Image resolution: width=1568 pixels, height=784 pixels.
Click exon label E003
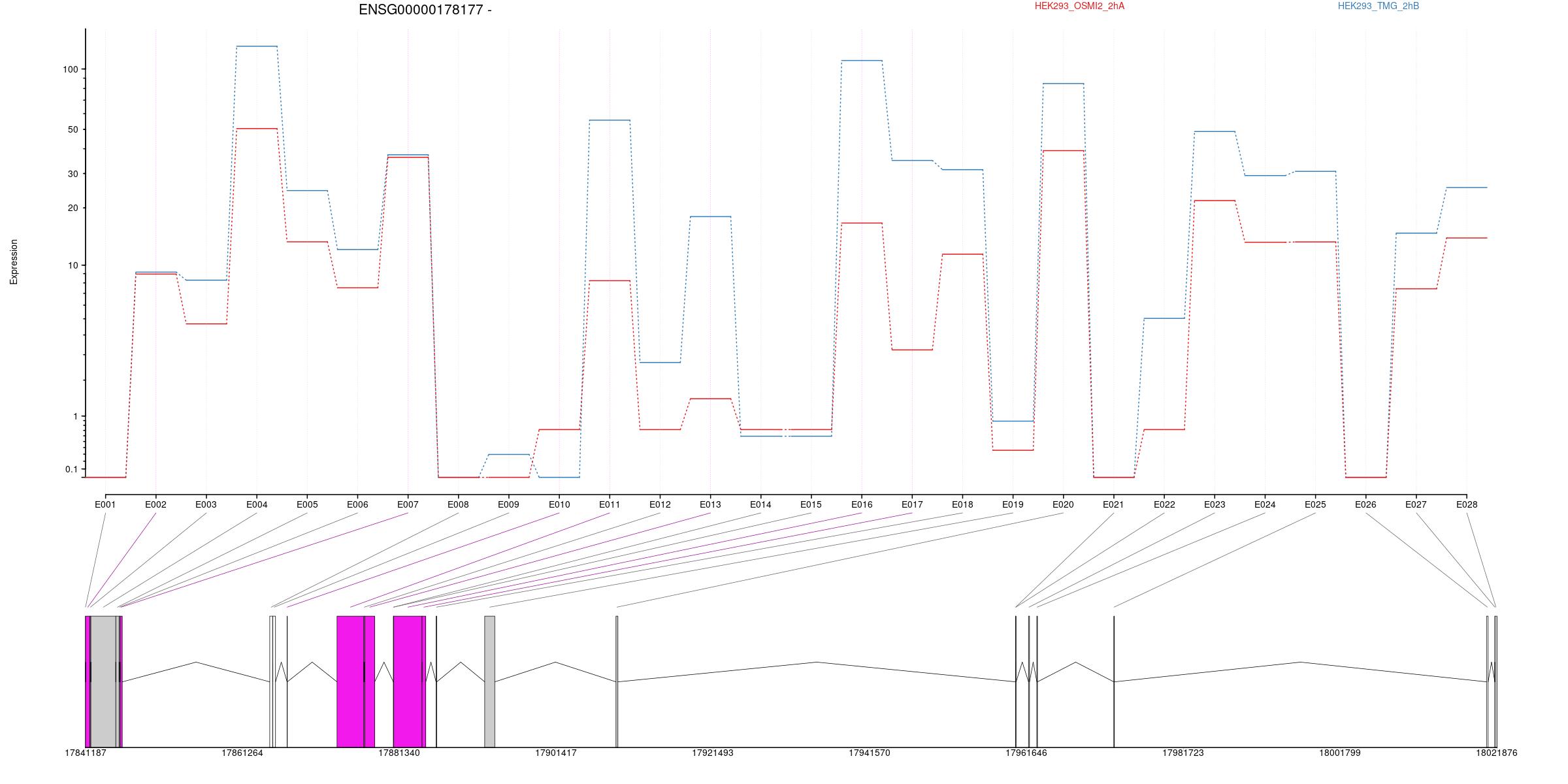[x=206, y=504]
